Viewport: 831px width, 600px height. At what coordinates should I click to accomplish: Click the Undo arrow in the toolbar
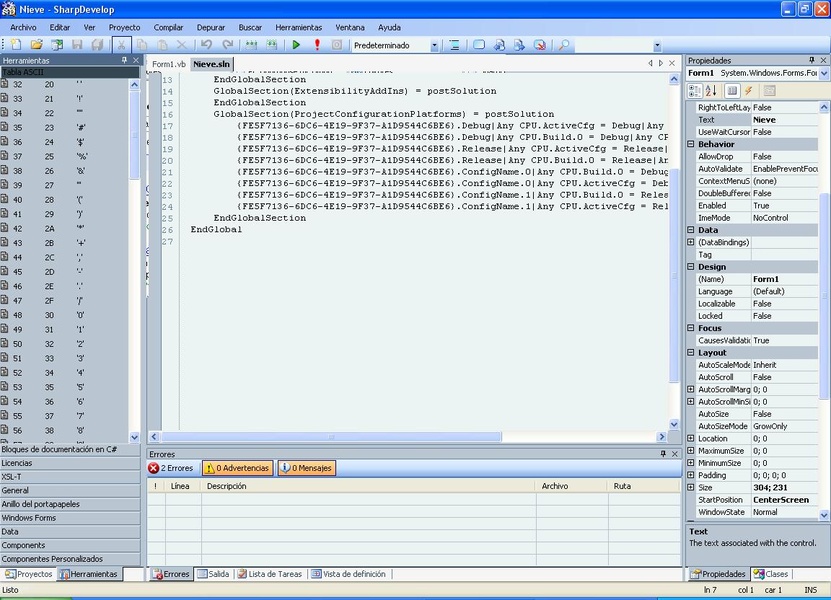(x=206, y=45)
